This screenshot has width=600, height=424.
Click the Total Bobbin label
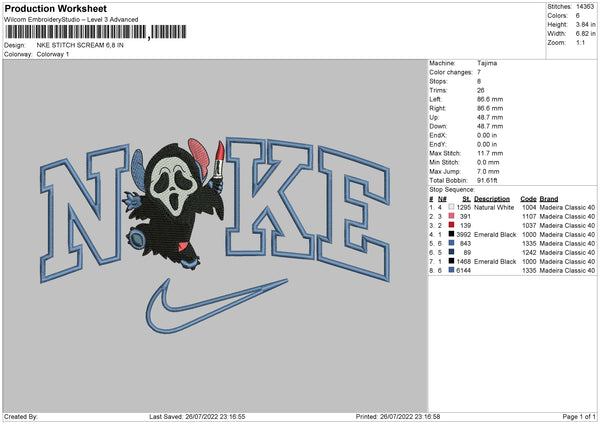(448, 180)
